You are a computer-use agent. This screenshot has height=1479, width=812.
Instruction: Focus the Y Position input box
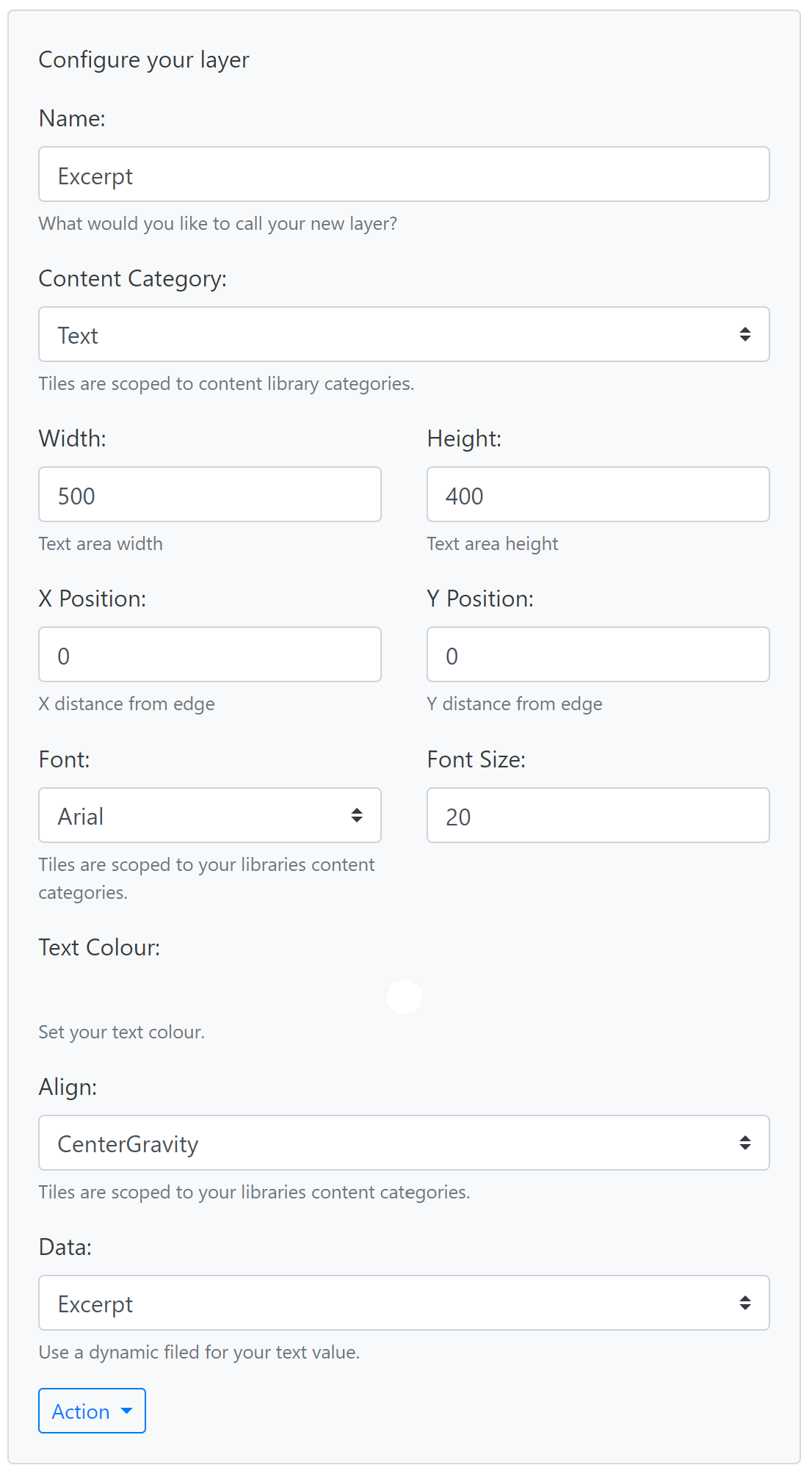598,655
